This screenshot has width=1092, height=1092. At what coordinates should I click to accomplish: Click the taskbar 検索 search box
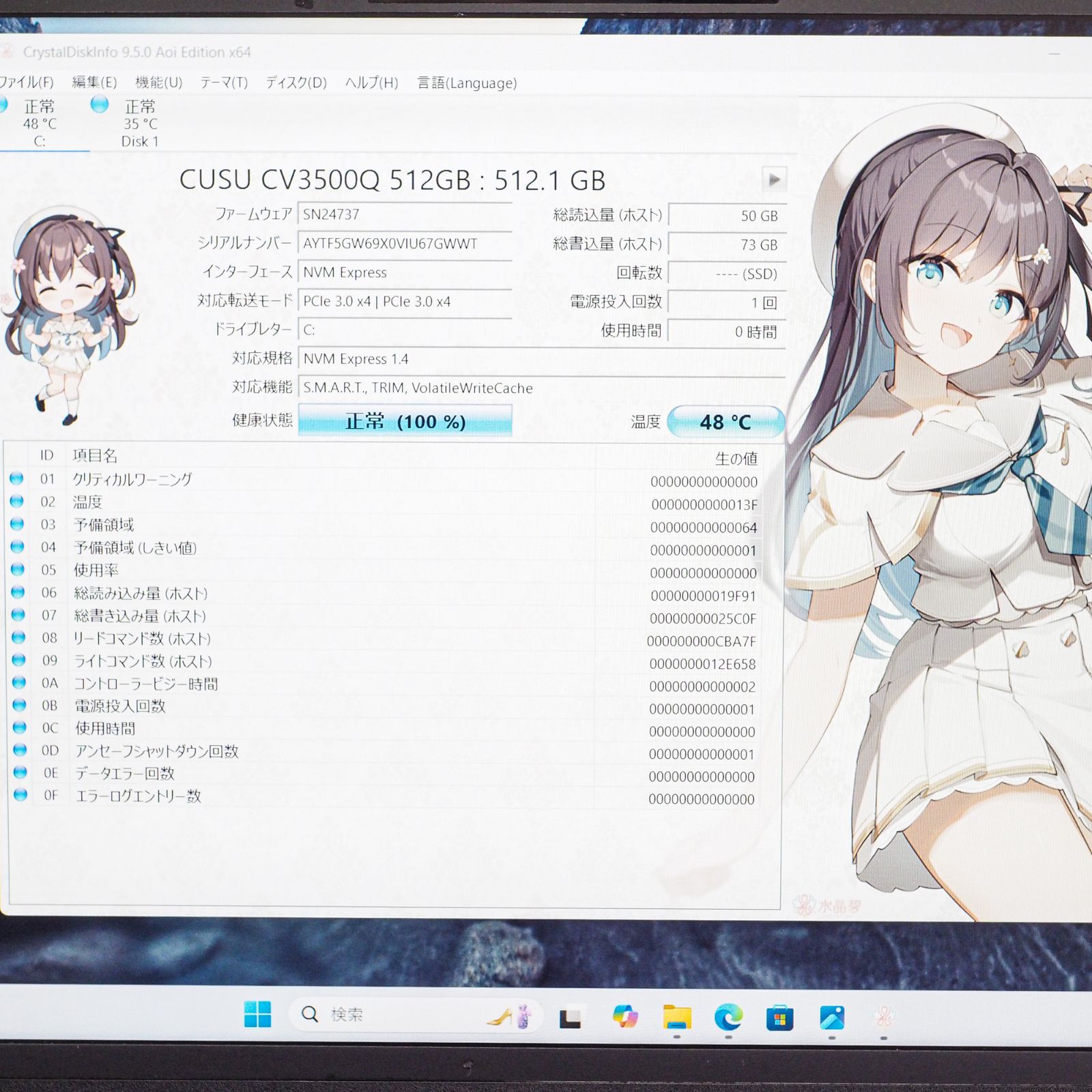[415, 1015]
